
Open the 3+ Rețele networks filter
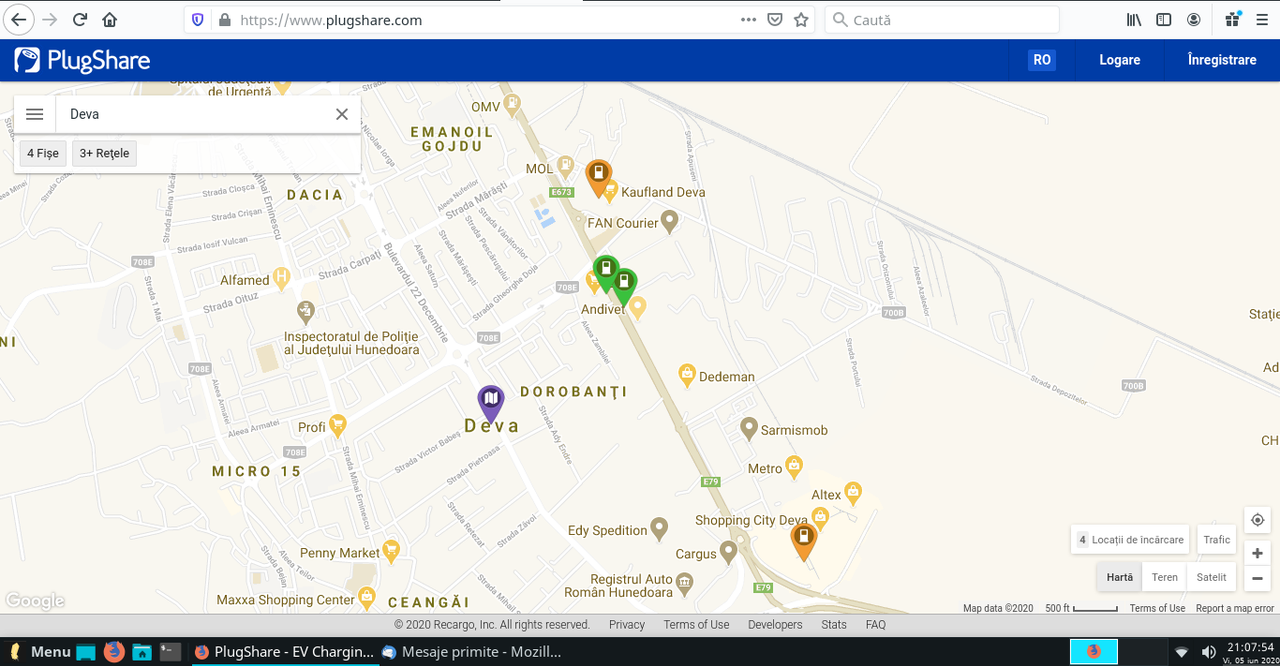[104, 153]
